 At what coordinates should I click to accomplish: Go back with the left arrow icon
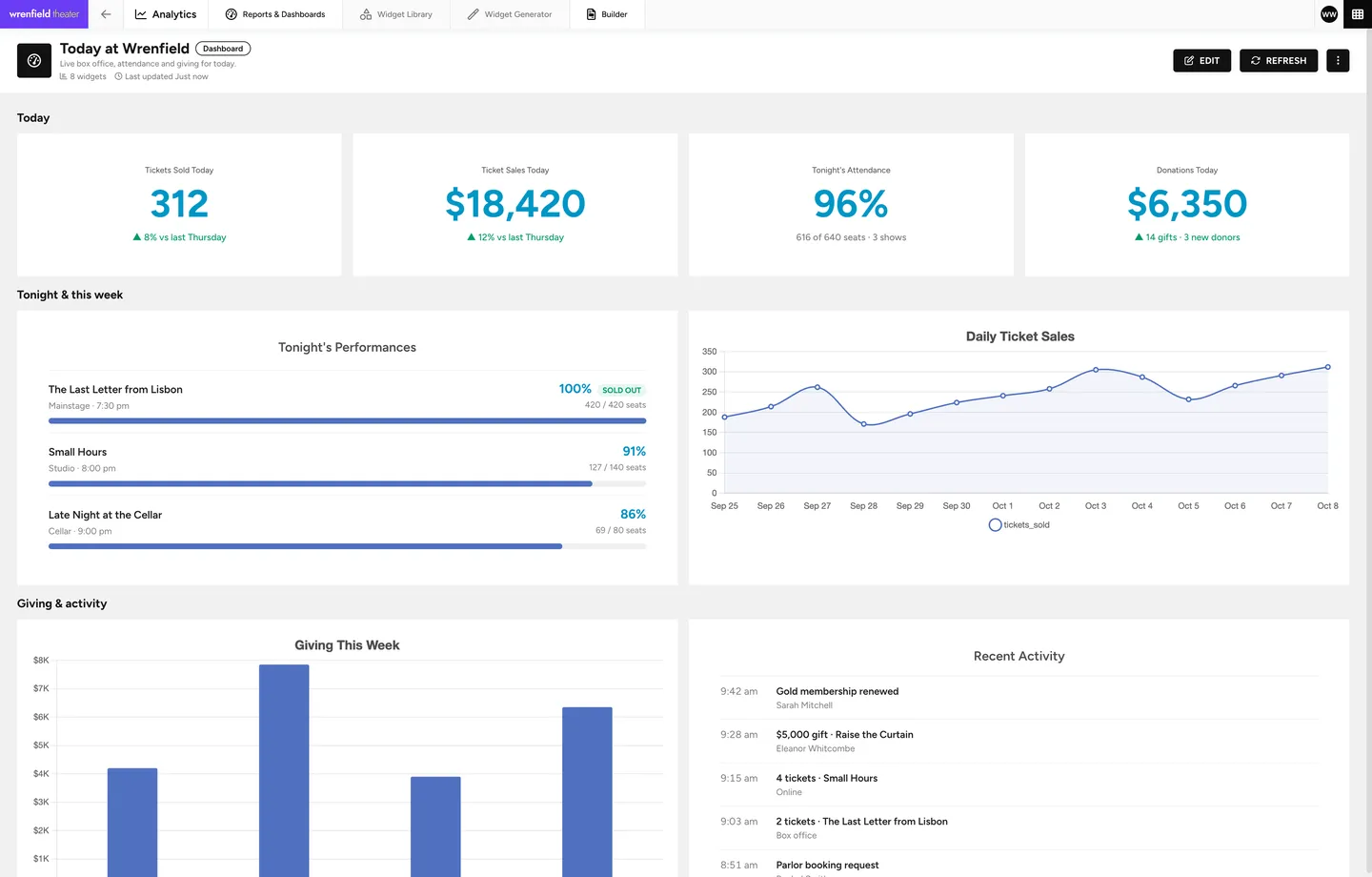pyautogui.click(x=106, y=14)
